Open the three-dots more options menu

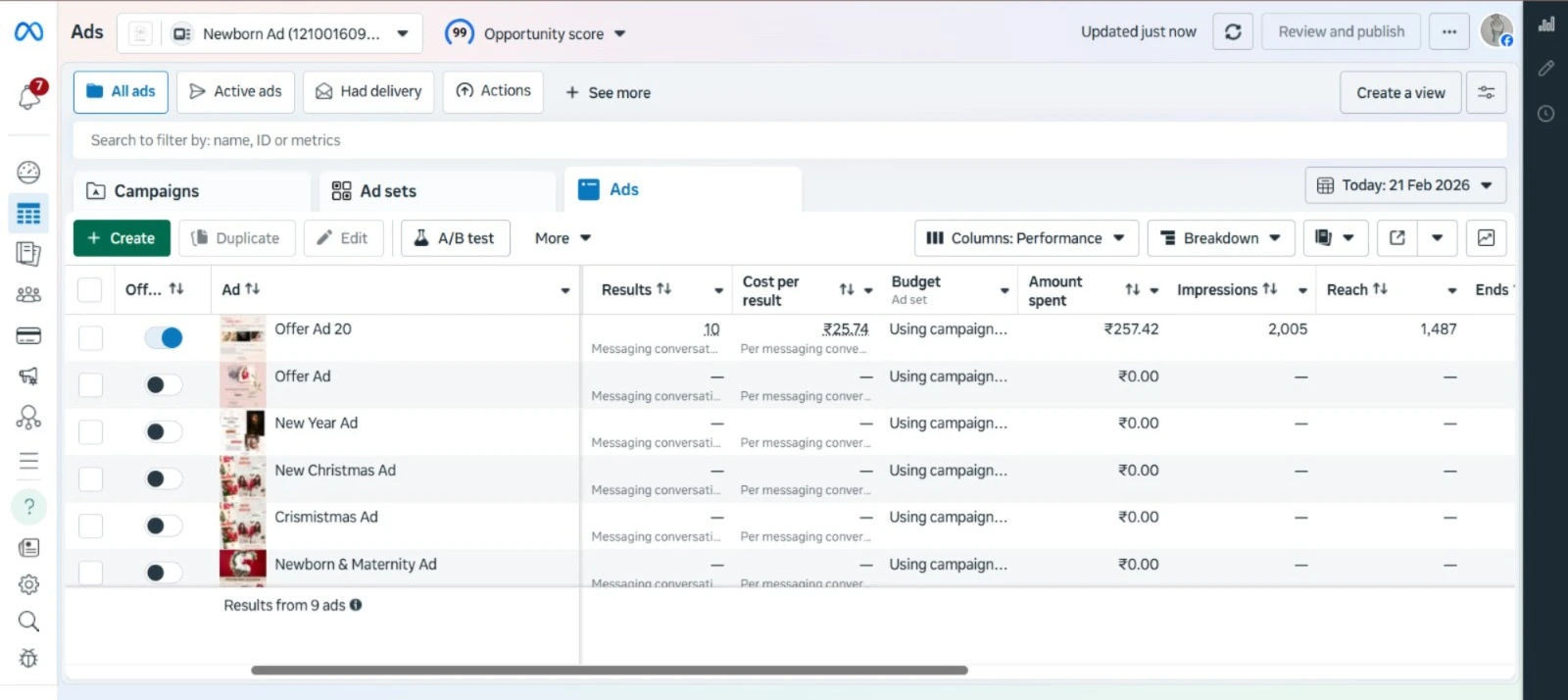click(x=1449, y=32)
